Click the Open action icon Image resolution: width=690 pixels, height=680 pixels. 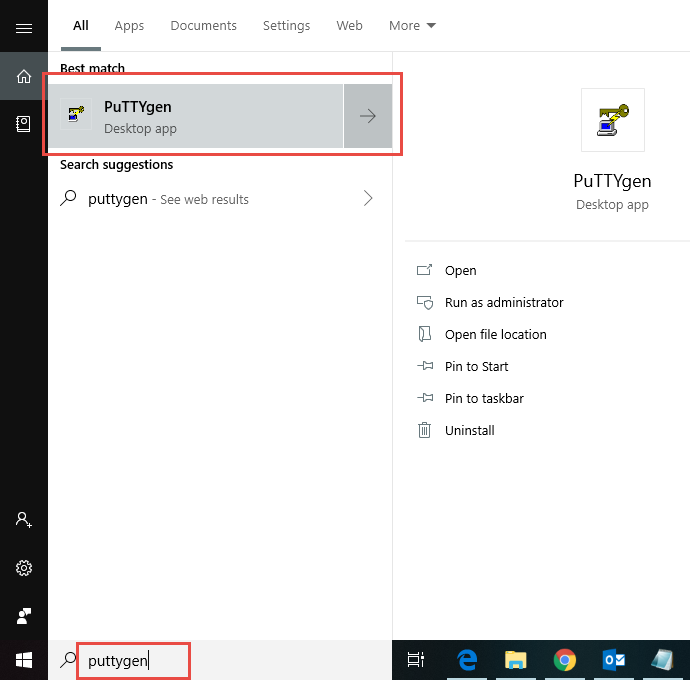click(425, 270)
